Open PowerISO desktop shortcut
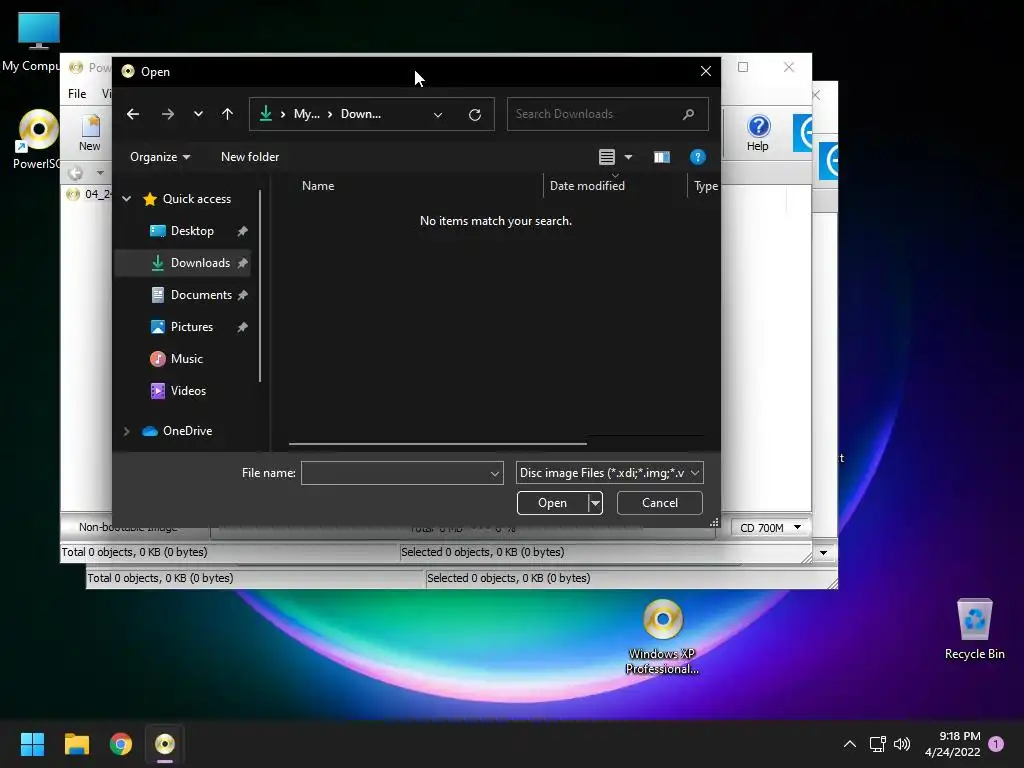Image resolution: width=1024 pixels, height=768 pixels. tap(37, 140)
